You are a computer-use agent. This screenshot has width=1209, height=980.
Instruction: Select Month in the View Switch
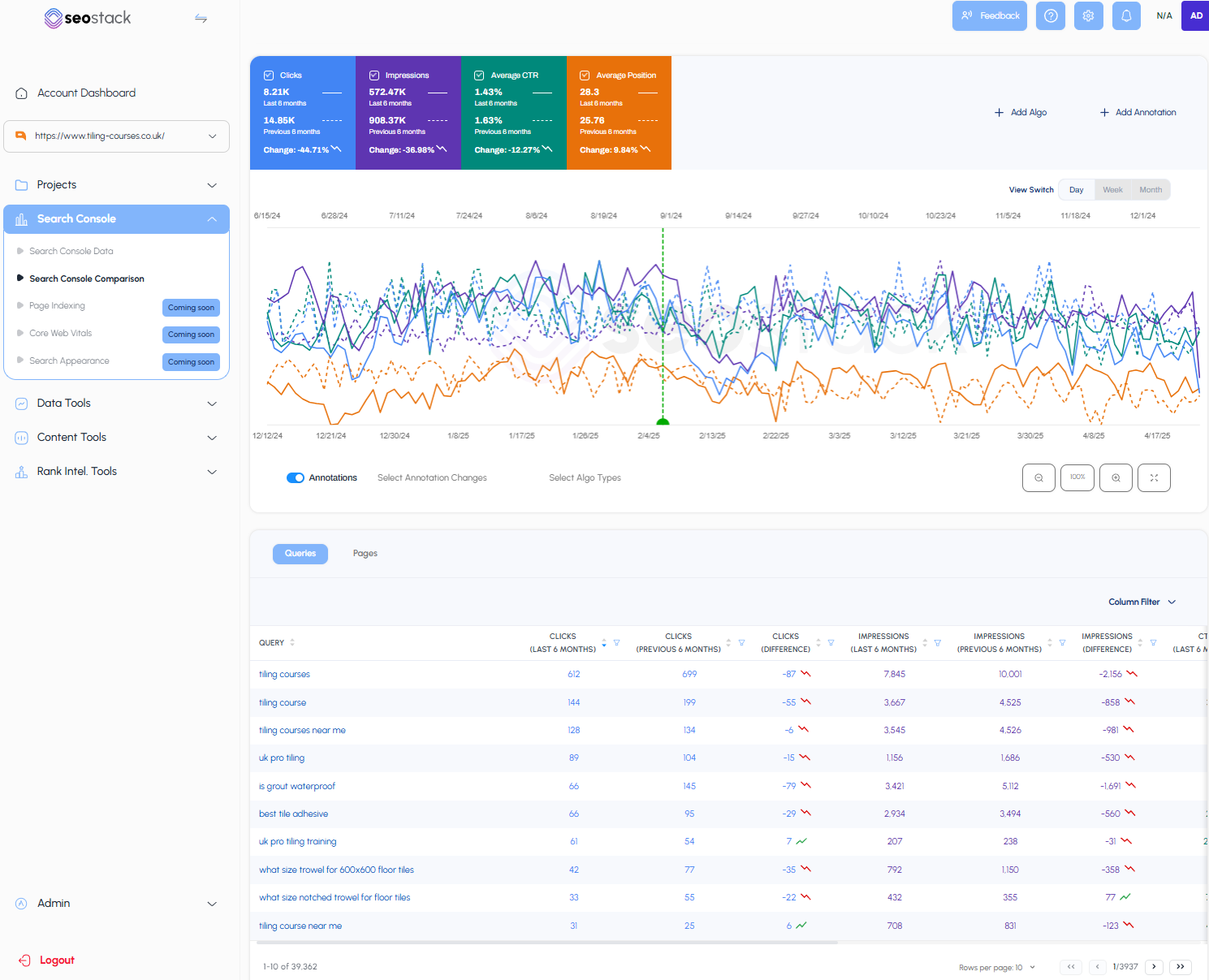[x=1151, y=189]
